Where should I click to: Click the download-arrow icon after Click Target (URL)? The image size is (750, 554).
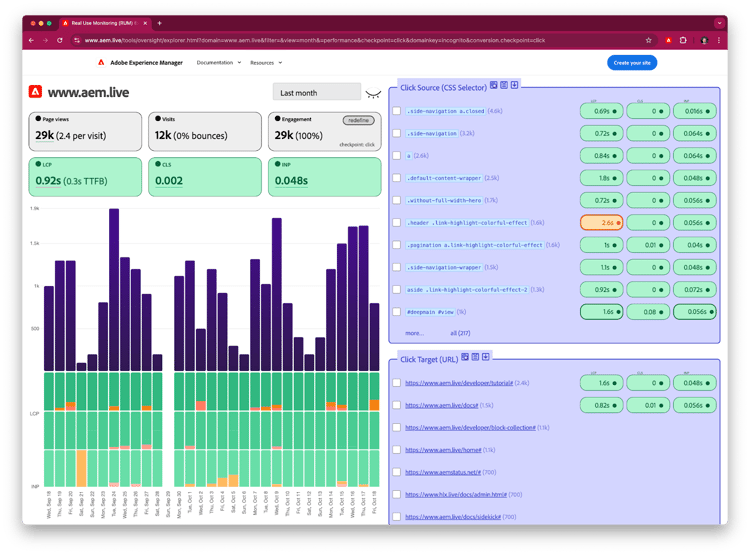pyautogui.click(x=485, y=357)
